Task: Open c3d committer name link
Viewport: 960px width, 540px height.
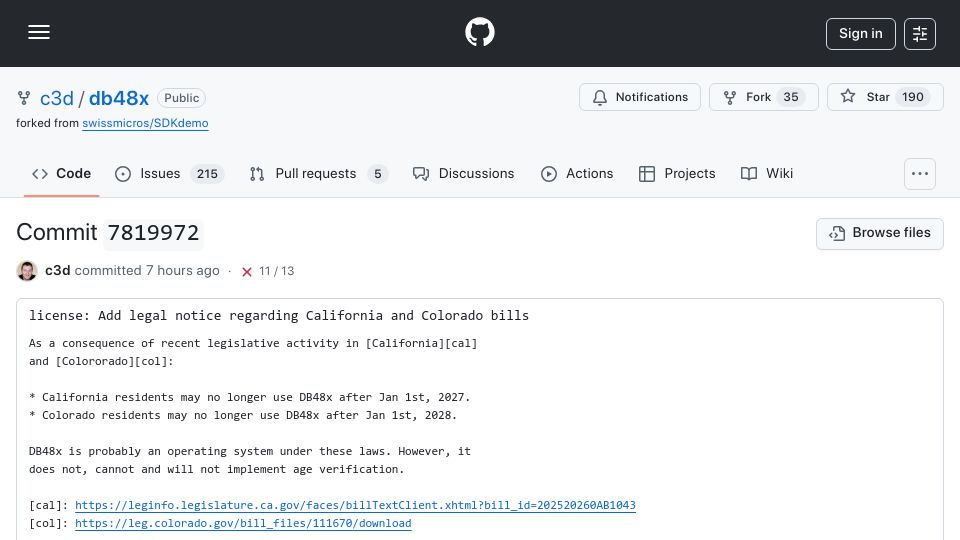Action: pos(58,271)
